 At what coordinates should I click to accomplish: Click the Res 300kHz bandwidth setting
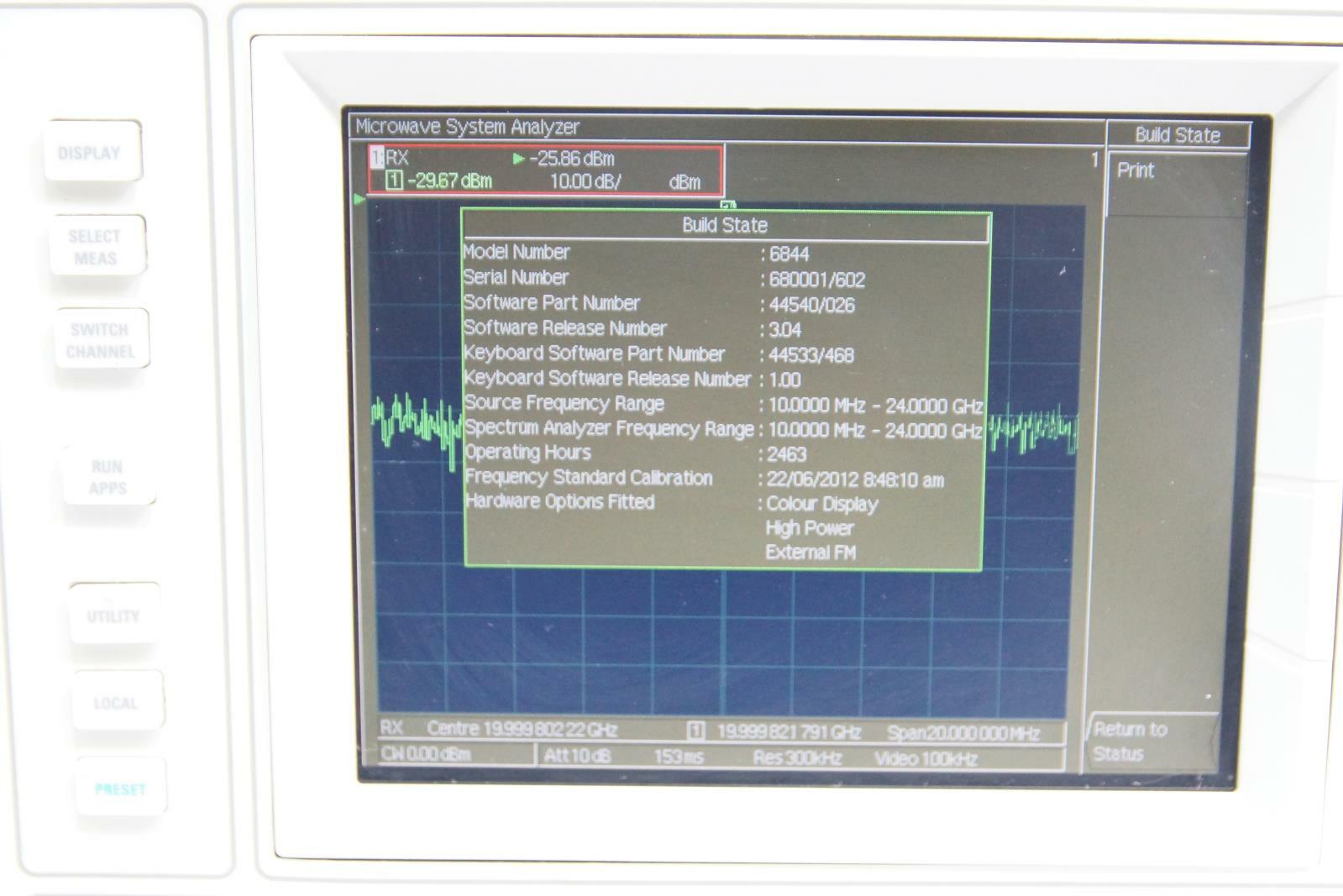[797, 757]
